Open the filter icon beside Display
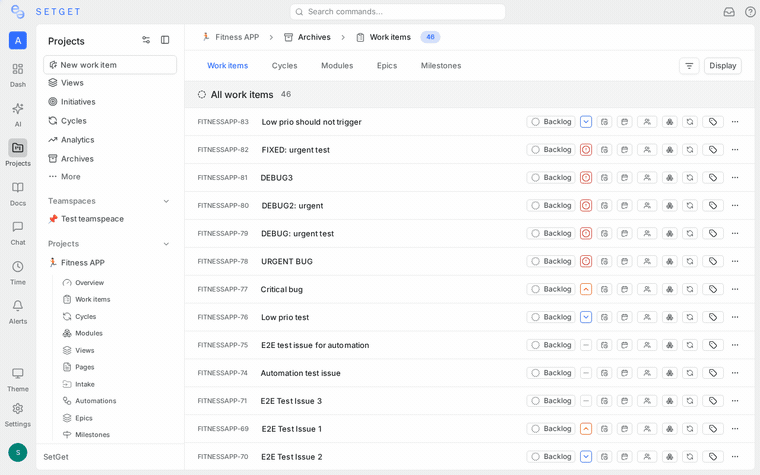The width and height of the screenshot is (760, 475). [689, 66]
